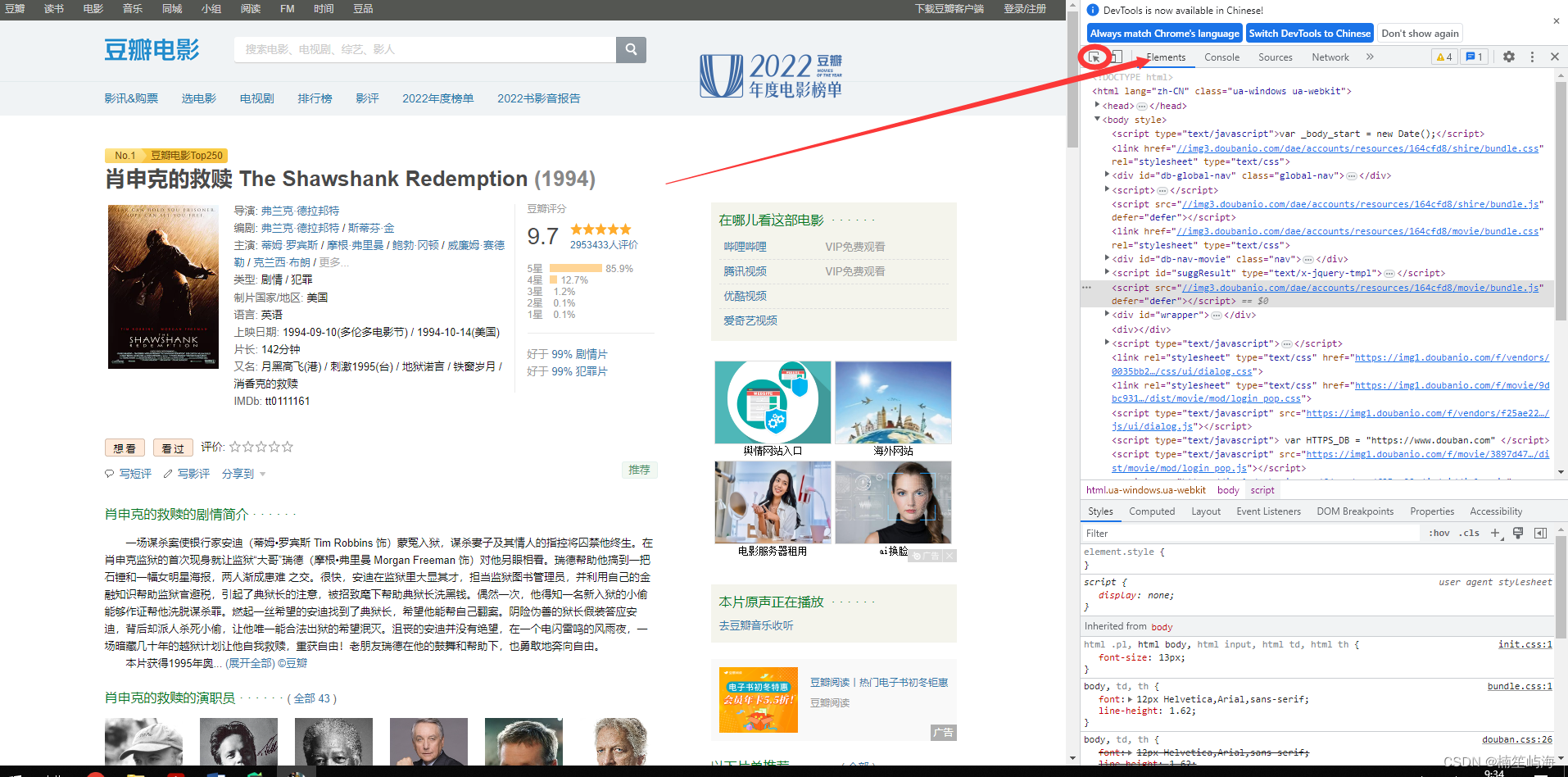Viewport: 1568px width, 777px height.
Task: Open the 豆瓣电影 logo
Action: tap(152, 50)
